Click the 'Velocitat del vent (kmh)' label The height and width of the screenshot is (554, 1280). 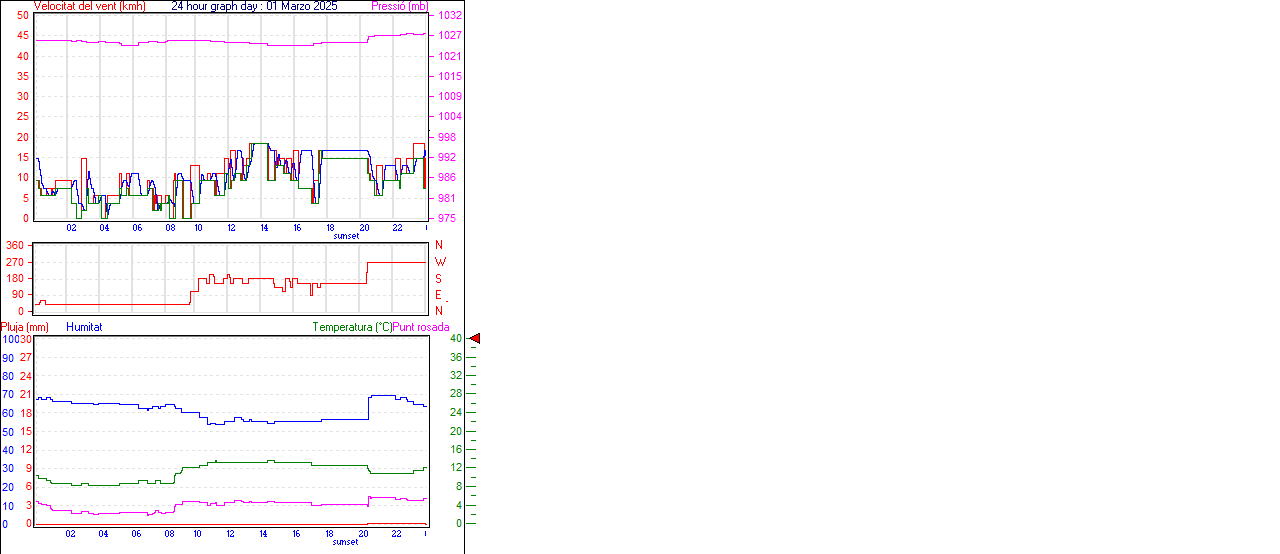89,6
